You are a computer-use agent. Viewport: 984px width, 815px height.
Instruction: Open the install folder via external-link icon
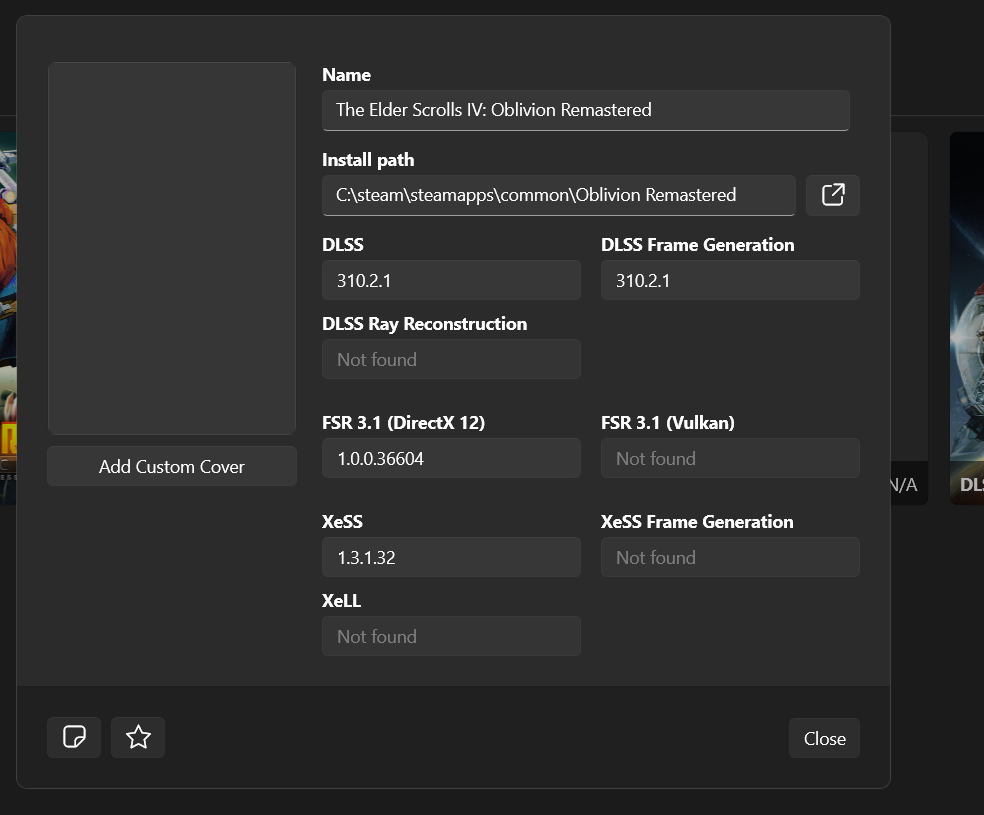point(832,195)
